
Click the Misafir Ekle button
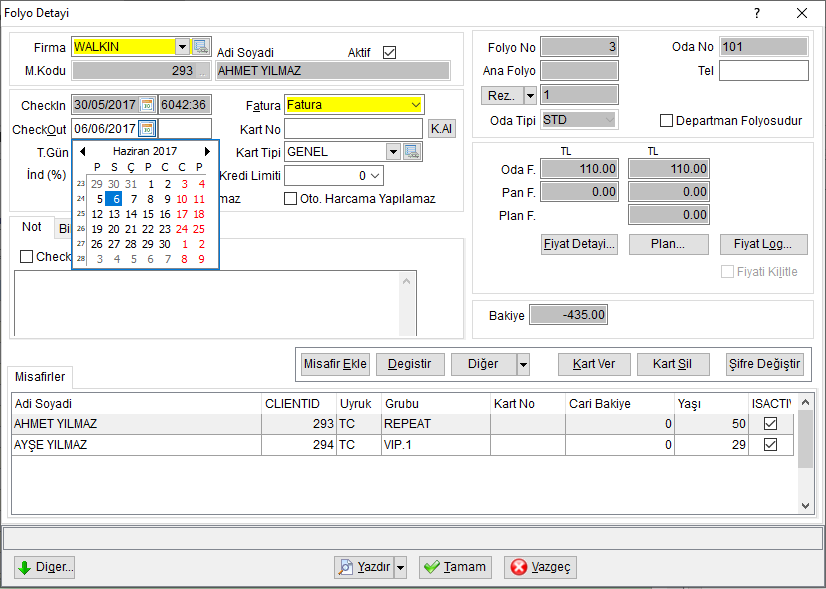click(335, 364)
